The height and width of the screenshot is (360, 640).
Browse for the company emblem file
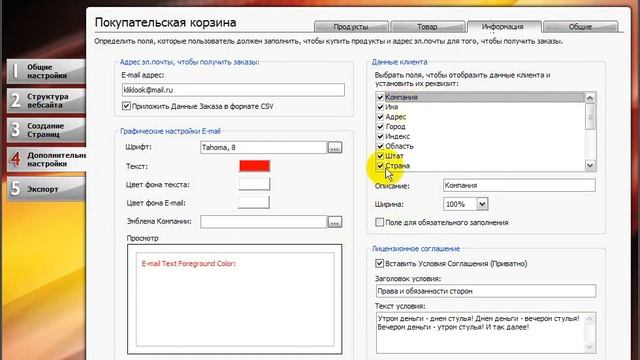335,222
